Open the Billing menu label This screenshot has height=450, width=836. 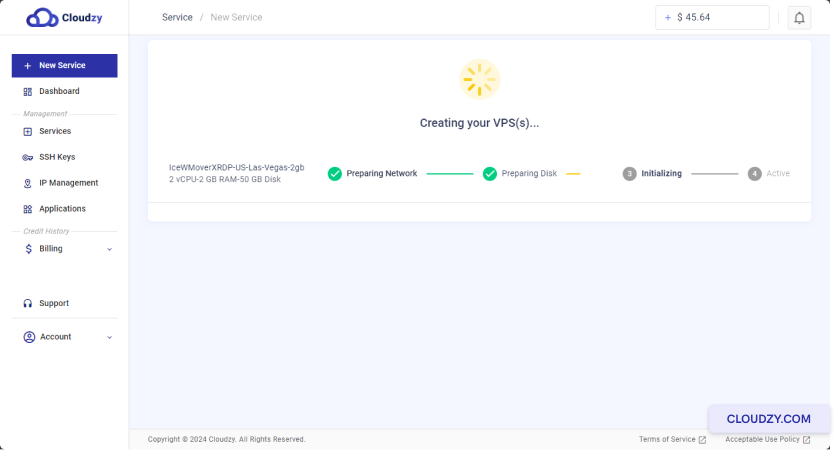coord(51,248)
